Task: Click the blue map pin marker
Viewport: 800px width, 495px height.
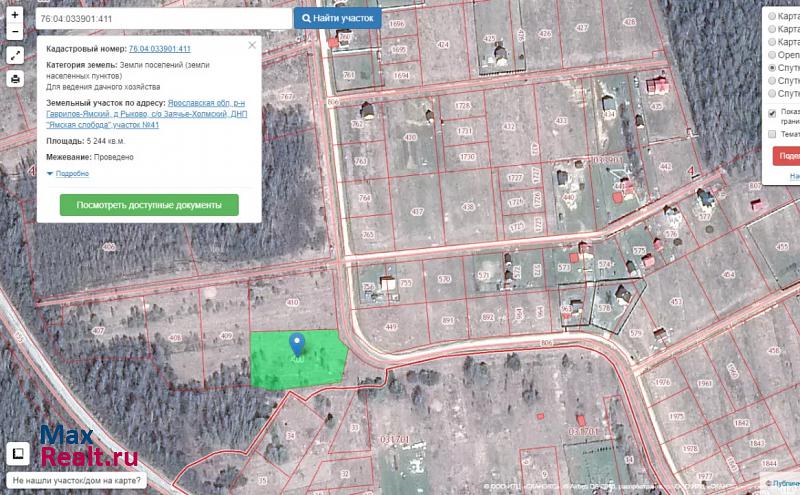Action: (x=297, y=345)
